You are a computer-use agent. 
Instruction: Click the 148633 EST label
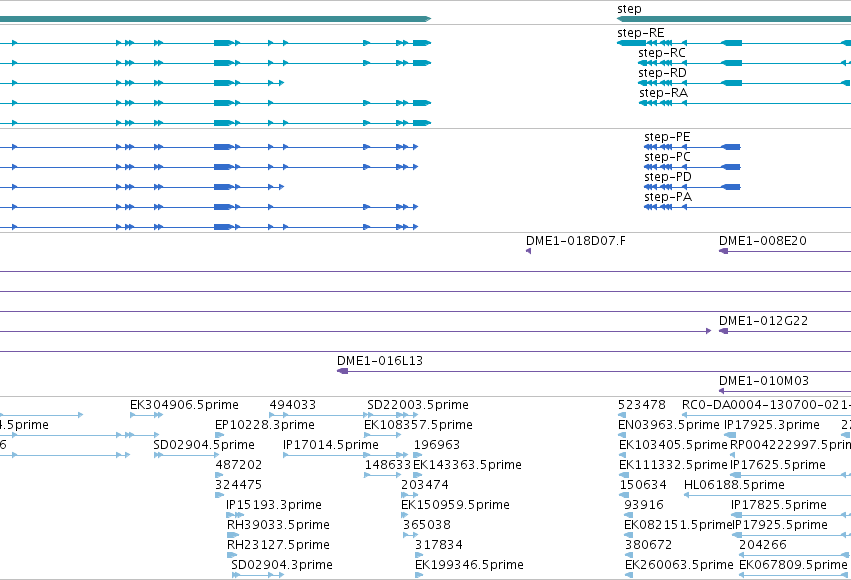coord(388,465)
